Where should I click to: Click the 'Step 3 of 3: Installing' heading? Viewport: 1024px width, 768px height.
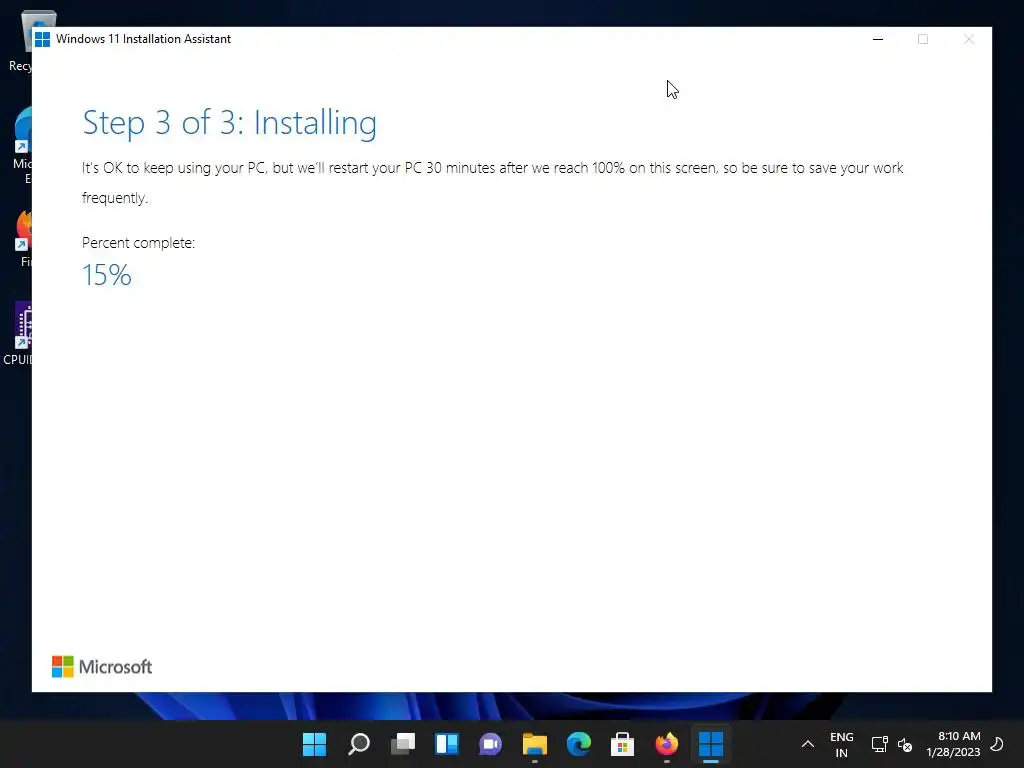229,123
